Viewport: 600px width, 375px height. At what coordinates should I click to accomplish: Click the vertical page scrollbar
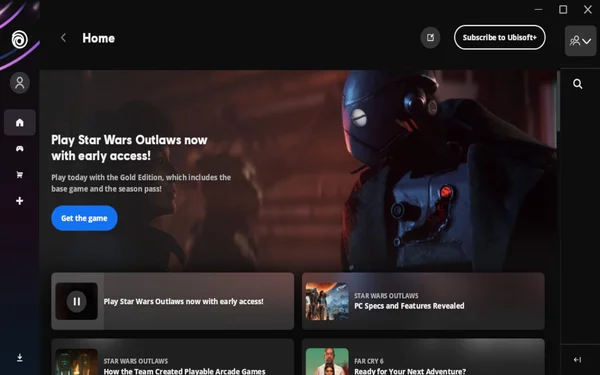point(558,101)
